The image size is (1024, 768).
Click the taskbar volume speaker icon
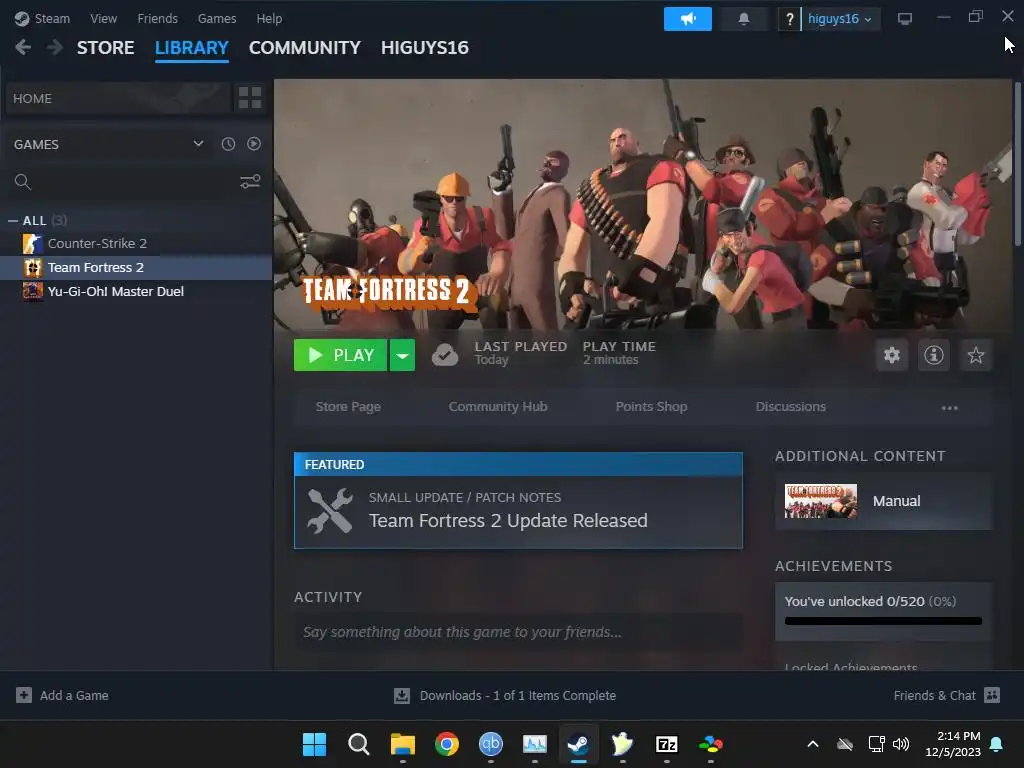point(901,744)
